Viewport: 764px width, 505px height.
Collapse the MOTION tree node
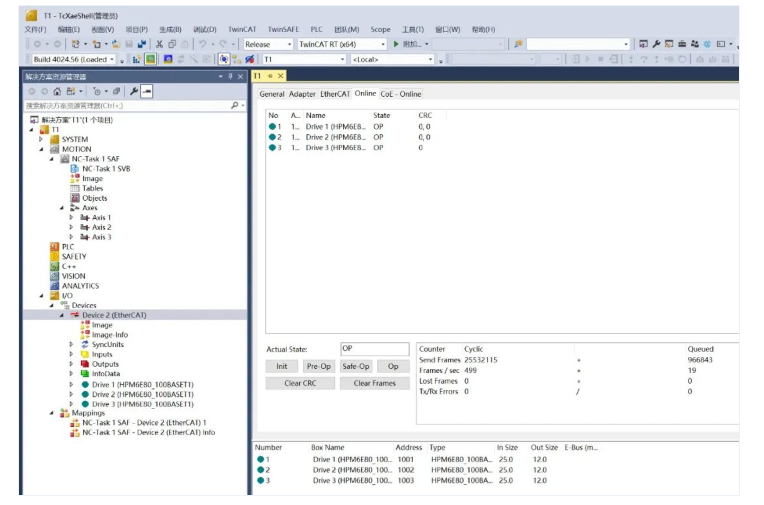point(41,149)
